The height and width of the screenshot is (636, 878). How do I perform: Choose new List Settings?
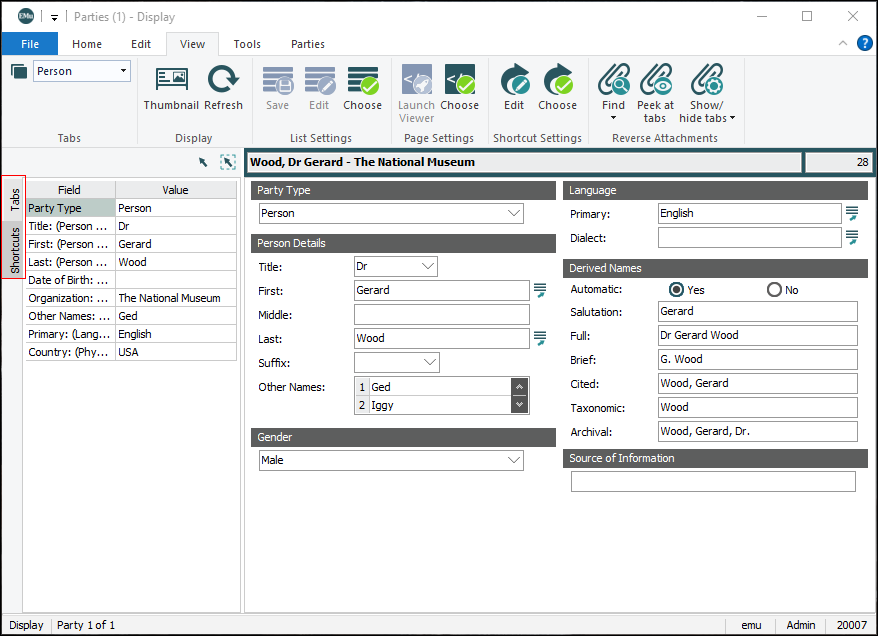click(x=362, y=92)
